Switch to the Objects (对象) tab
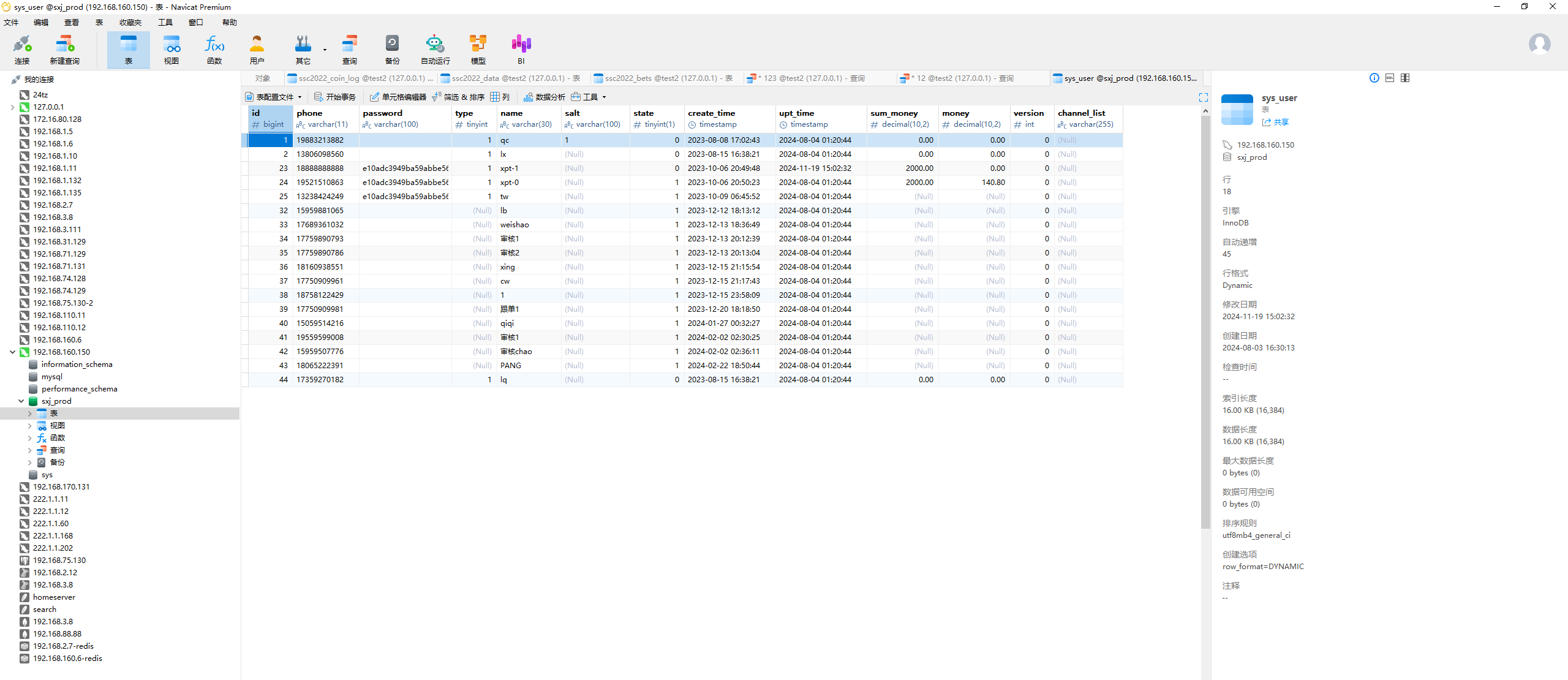The width and height of the screenshot is (1568, 680). click(x=263, y=78)
